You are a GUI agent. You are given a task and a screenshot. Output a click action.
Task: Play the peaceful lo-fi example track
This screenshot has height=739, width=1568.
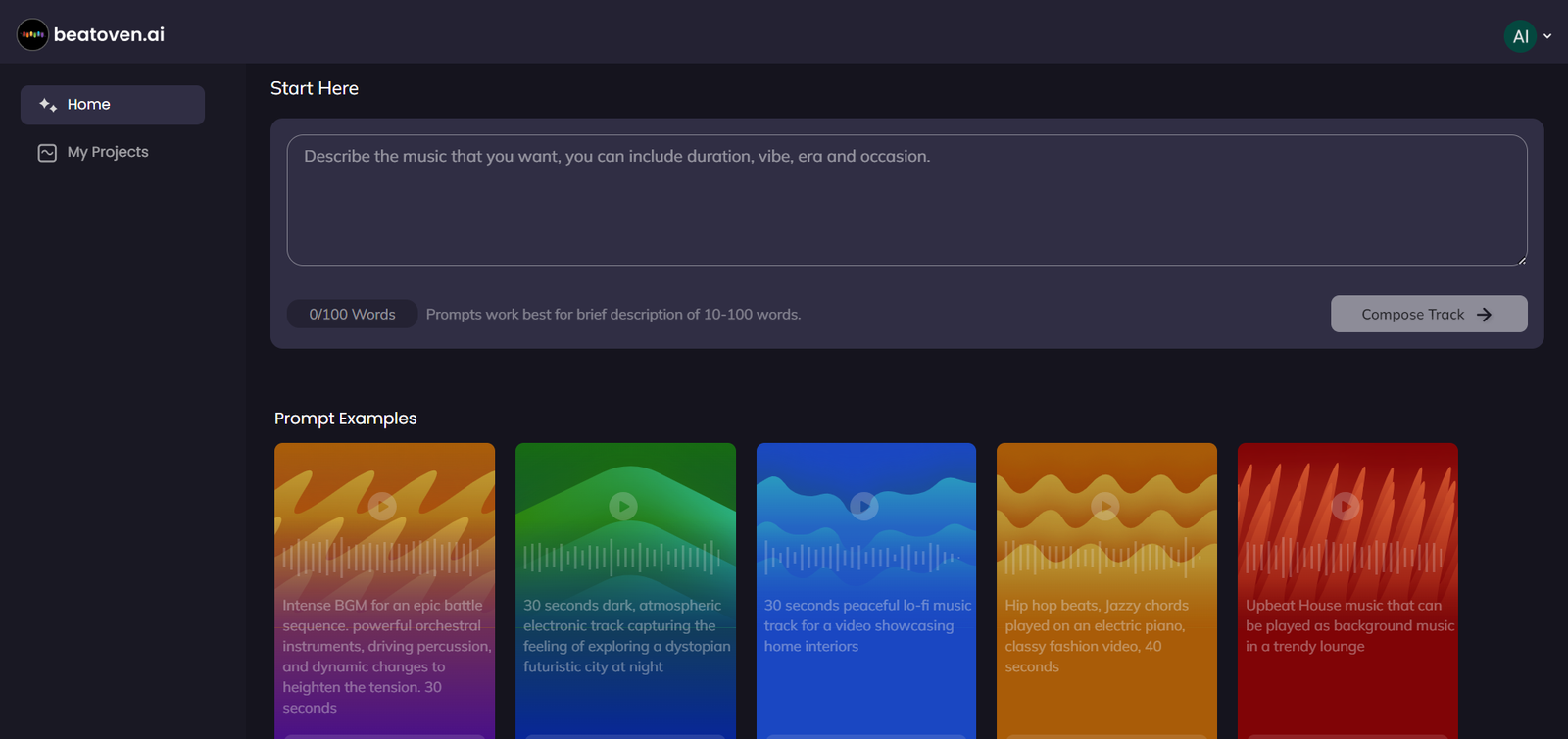pyautogui.click(x=863, y=506)
